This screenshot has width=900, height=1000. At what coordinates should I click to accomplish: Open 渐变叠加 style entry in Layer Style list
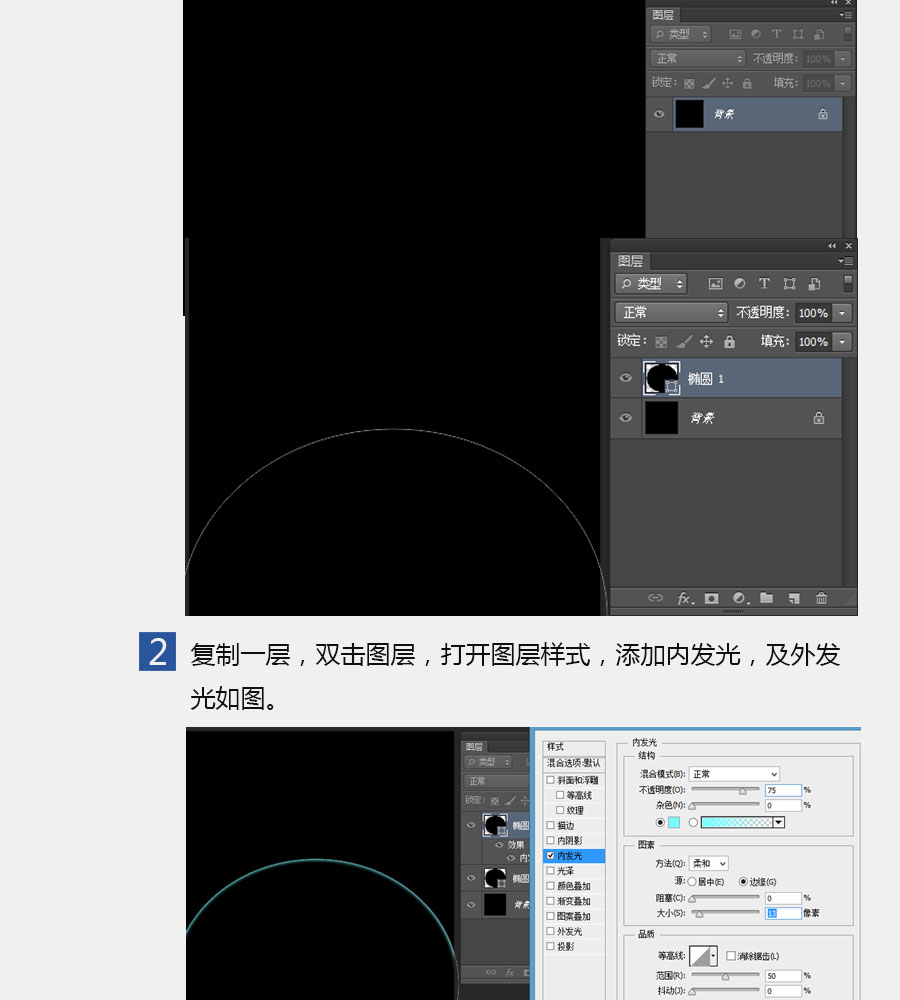pos(574,901)
